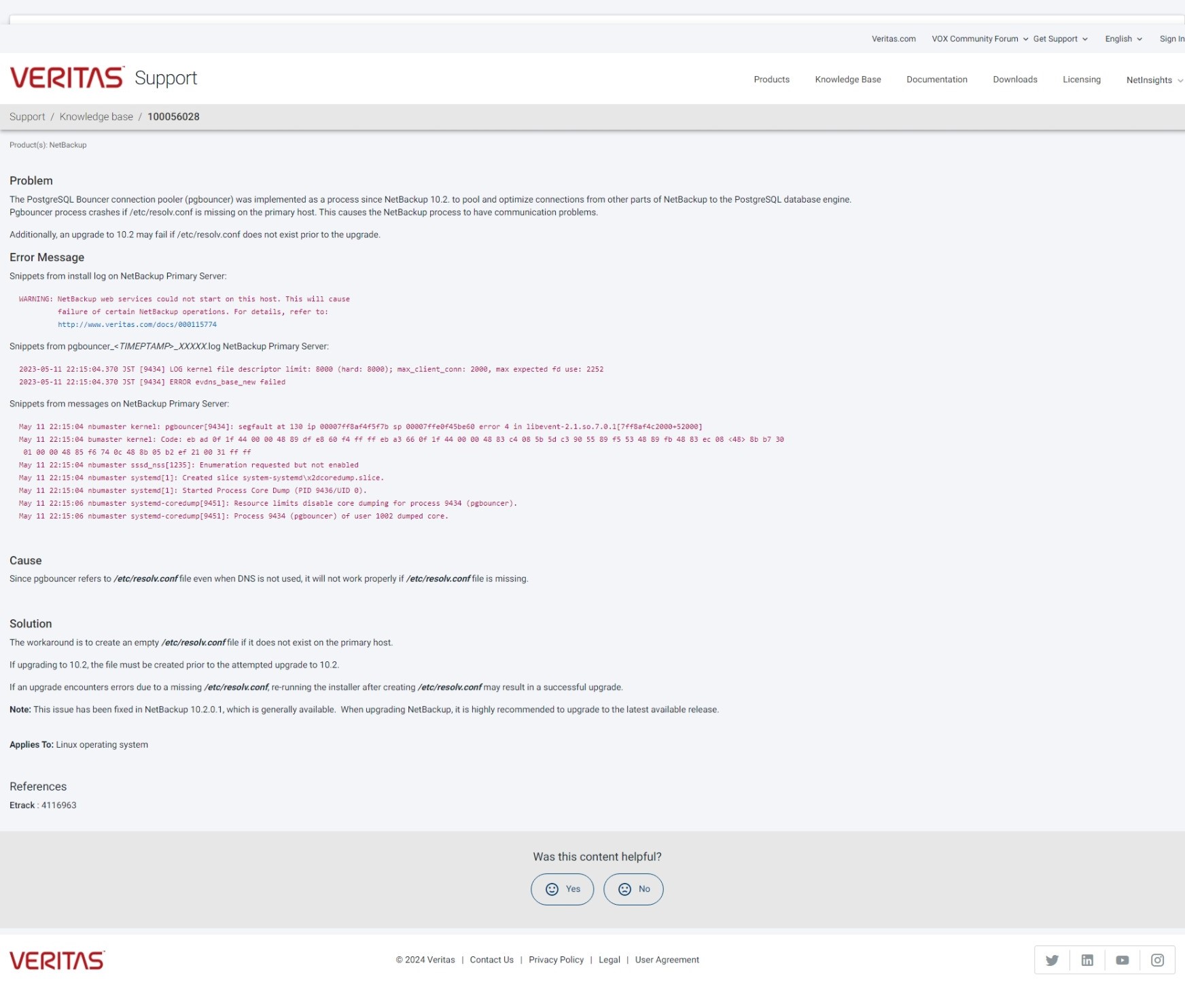Select the Licensing menu item
The height and width of the screenshot is (1008, 1185).
point(1081,80)
